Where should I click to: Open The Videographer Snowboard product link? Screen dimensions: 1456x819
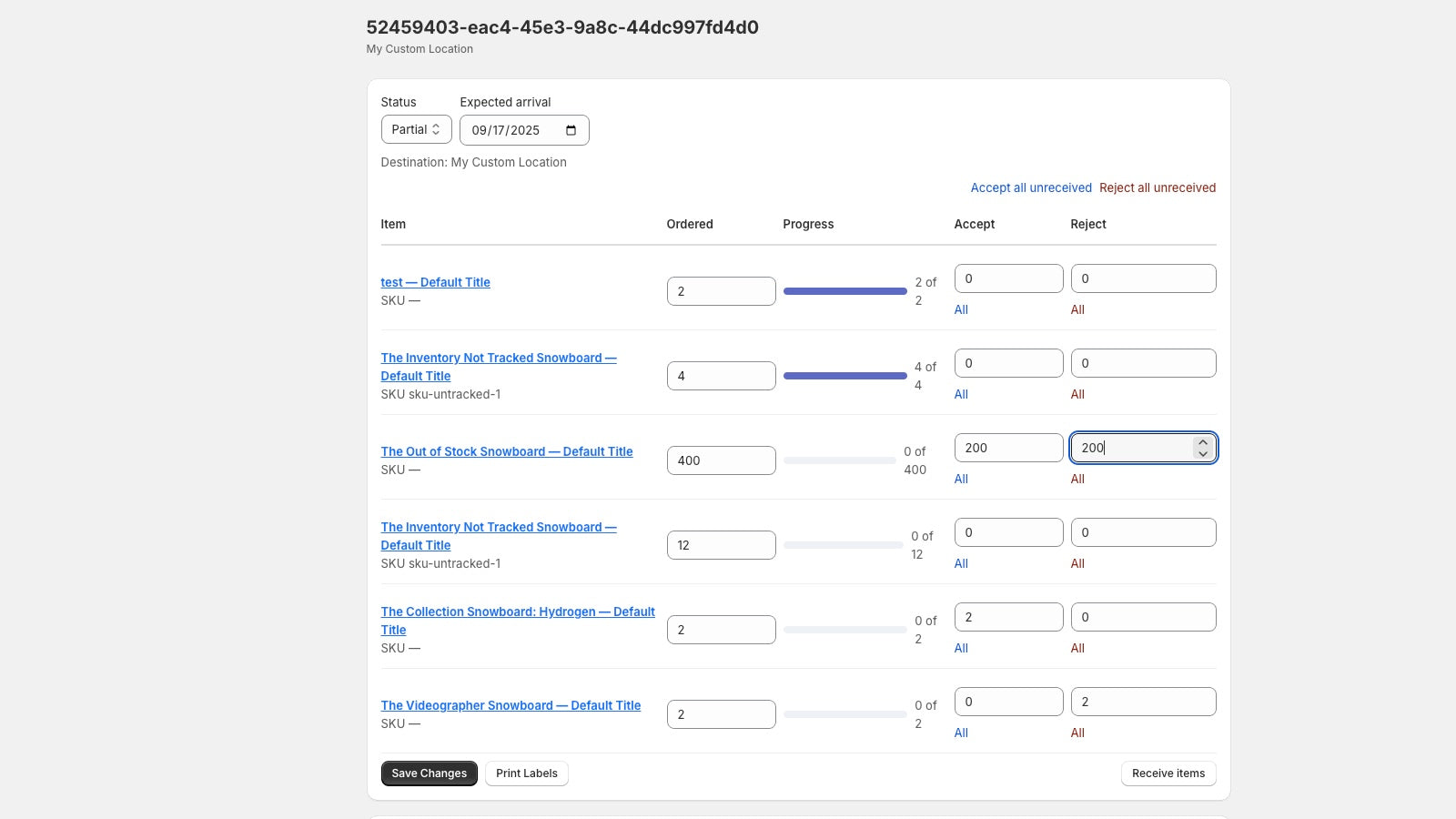tap(511, 705)
